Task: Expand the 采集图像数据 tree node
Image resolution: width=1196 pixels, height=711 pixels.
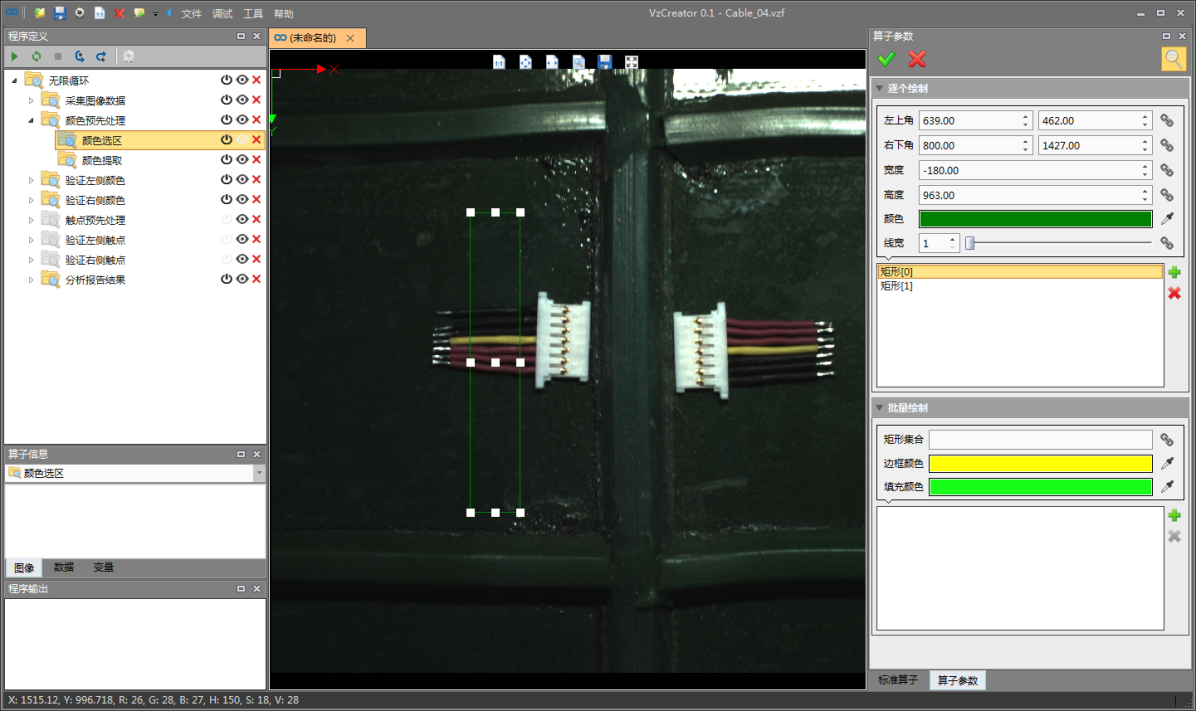Action: (x=31, y=100)
